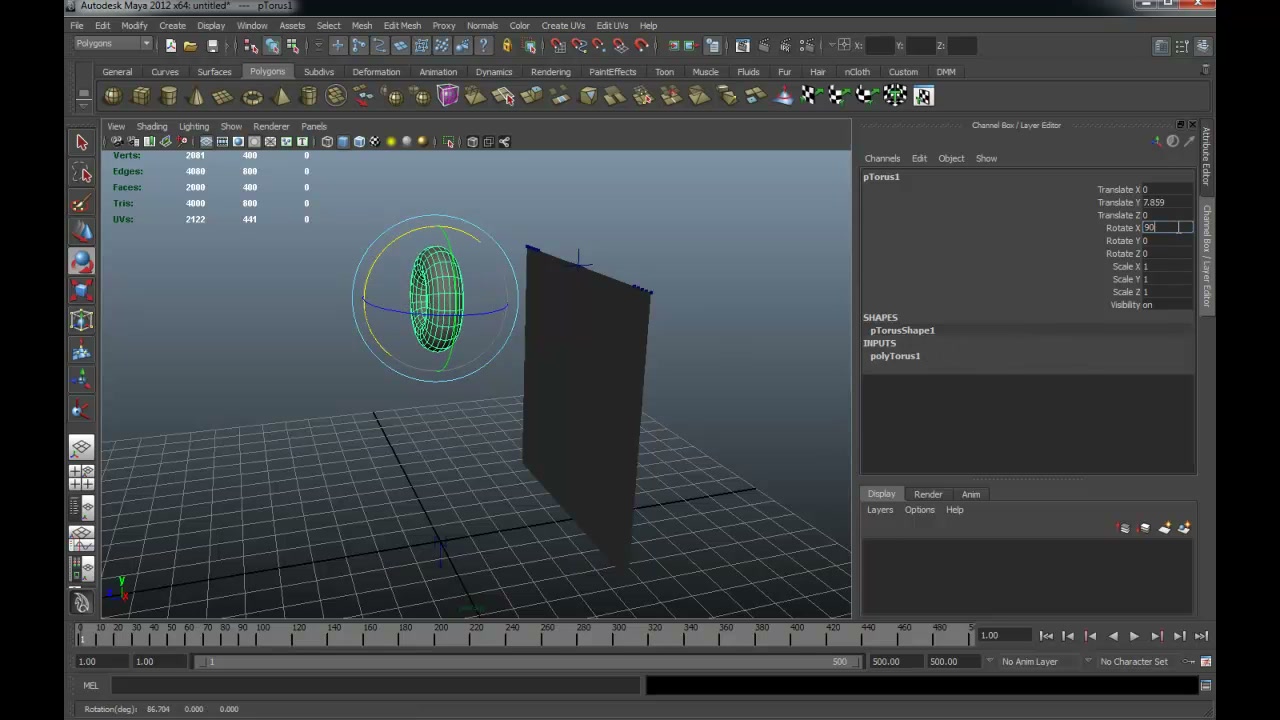The width and height of the screenshot is (1280, 720).
Task: Select the Select tool arrow in toolbox
Action: [x=82, y=142]
